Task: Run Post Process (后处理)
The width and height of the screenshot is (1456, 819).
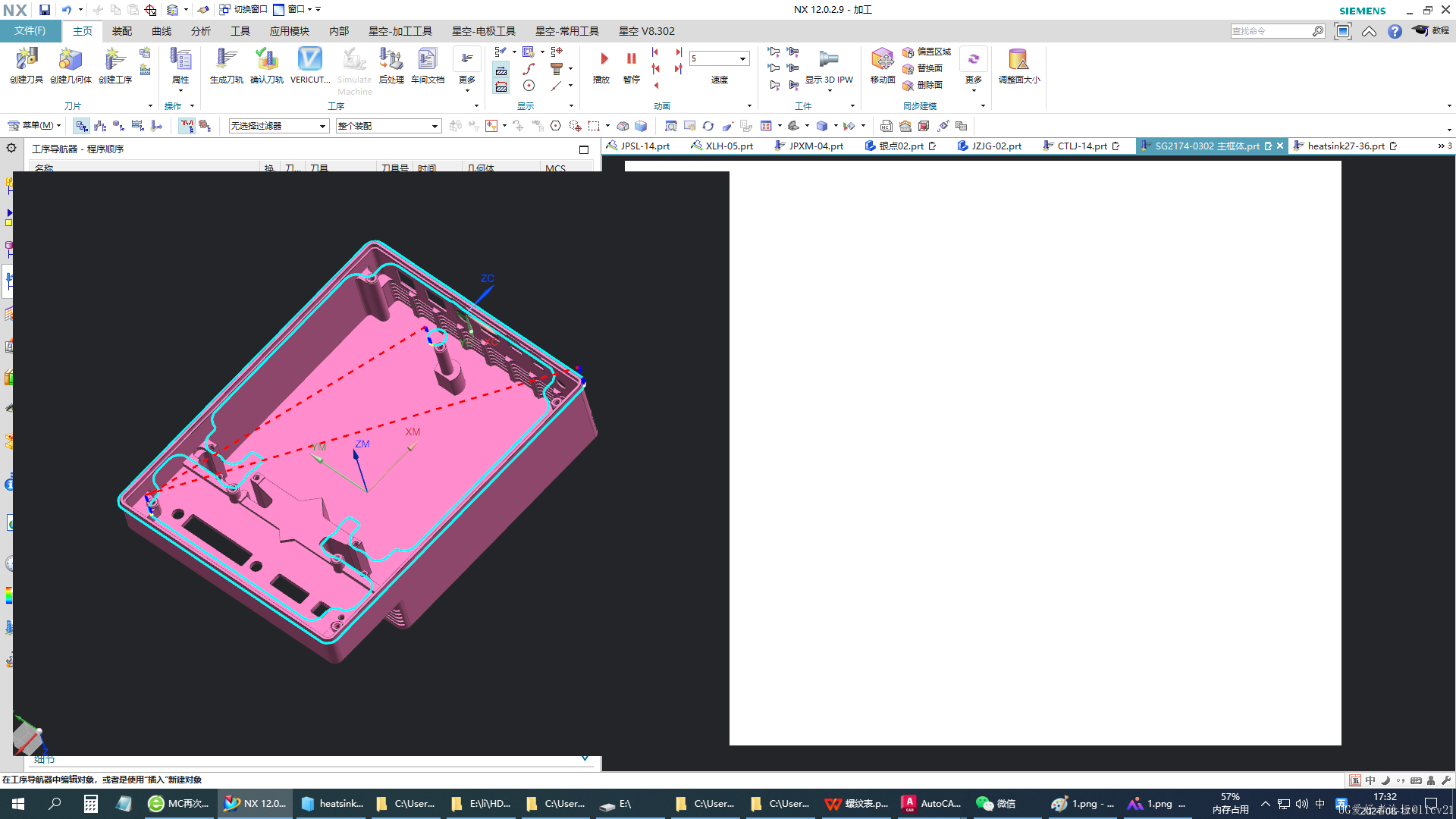Action: [391, 65]
